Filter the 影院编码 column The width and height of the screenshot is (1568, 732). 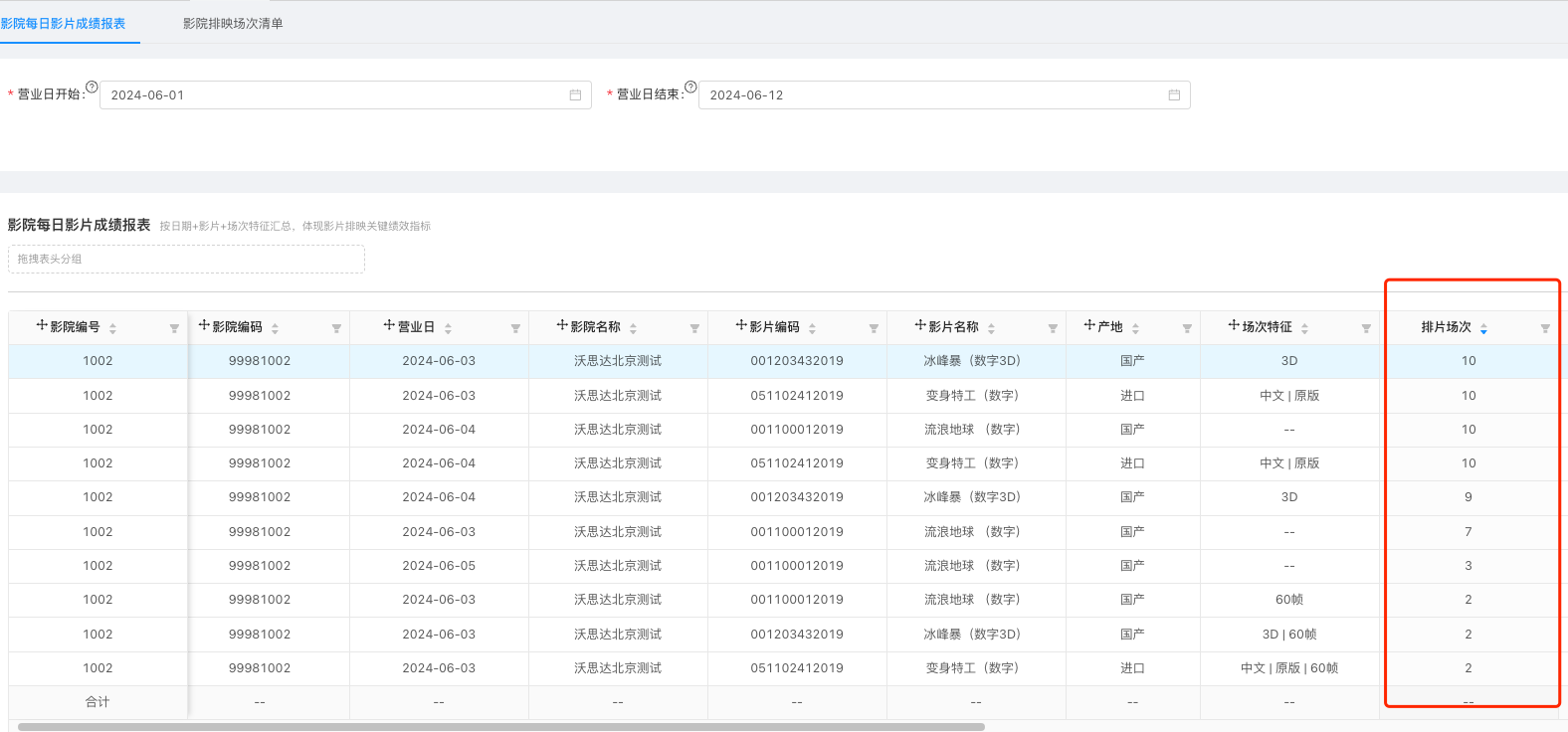[336, 328]
